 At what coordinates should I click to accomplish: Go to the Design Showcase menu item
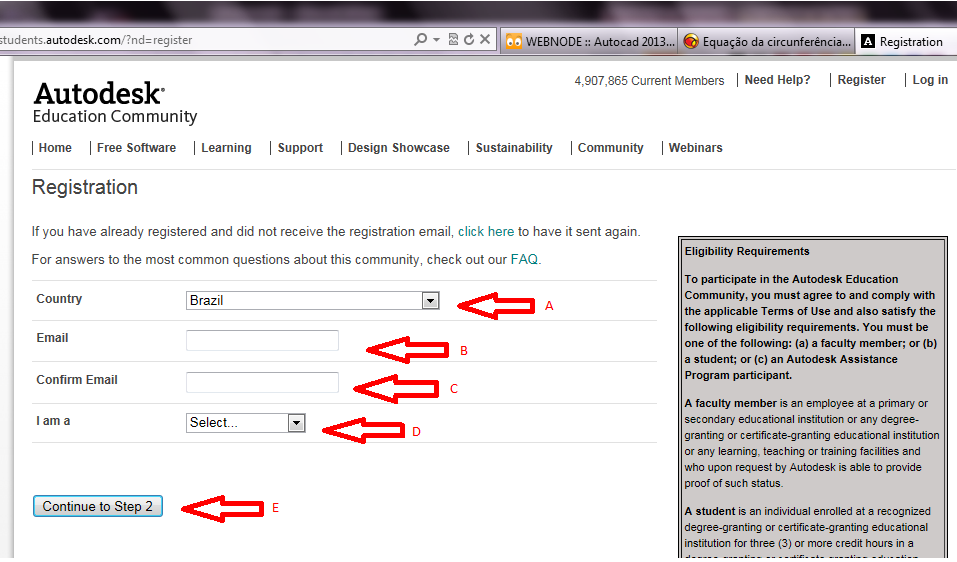(x=398, y=148)
